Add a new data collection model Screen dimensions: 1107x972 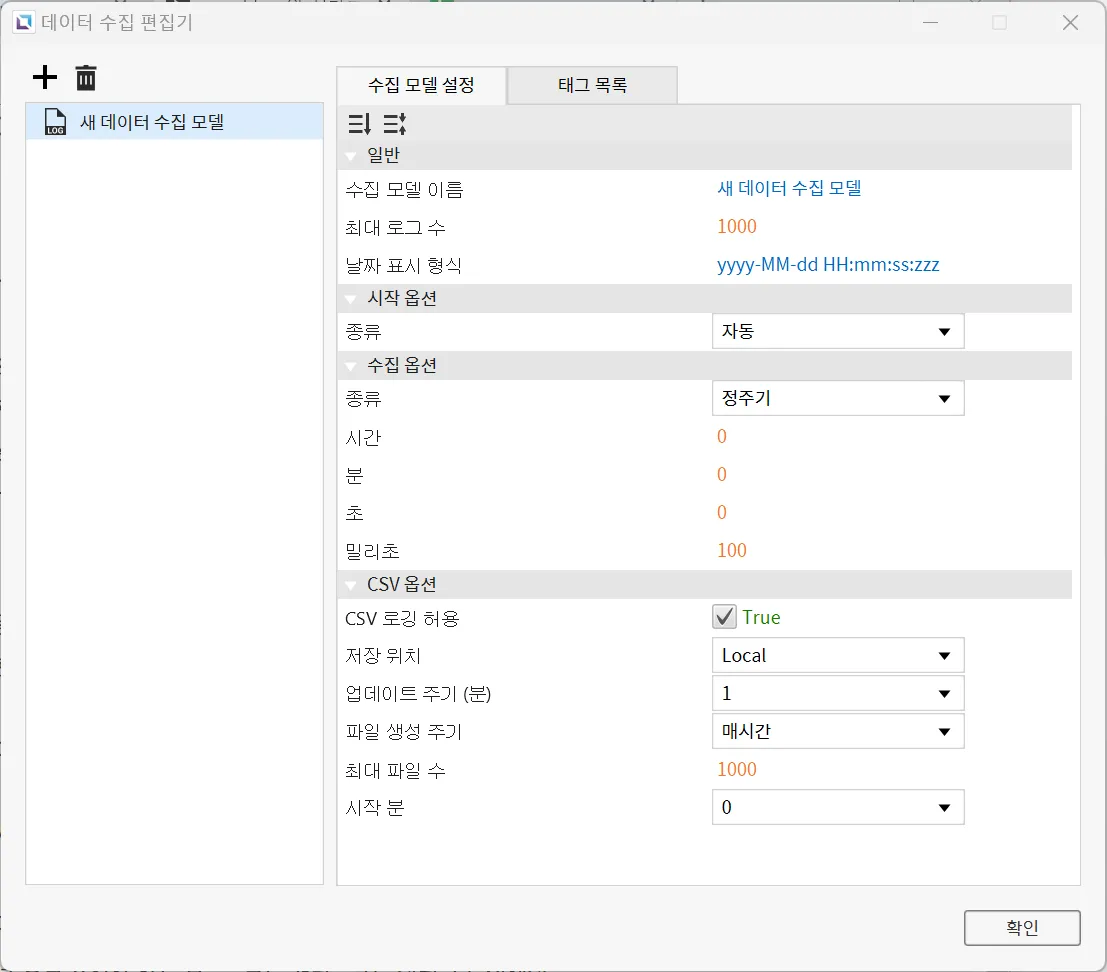45,77
